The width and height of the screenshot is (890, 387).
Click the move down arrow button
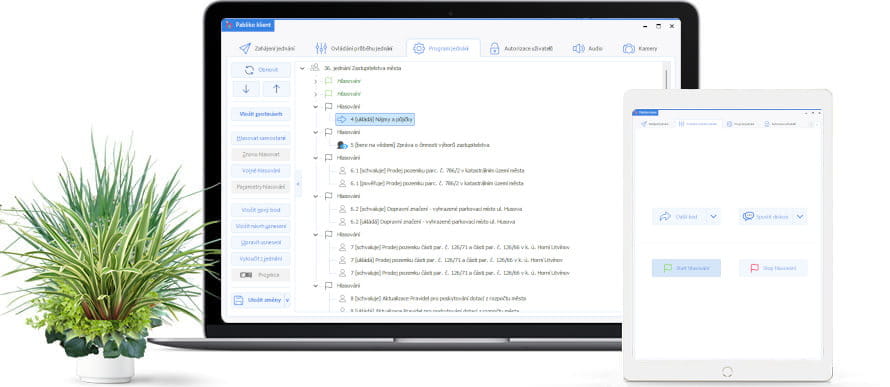tap(246, 89)
